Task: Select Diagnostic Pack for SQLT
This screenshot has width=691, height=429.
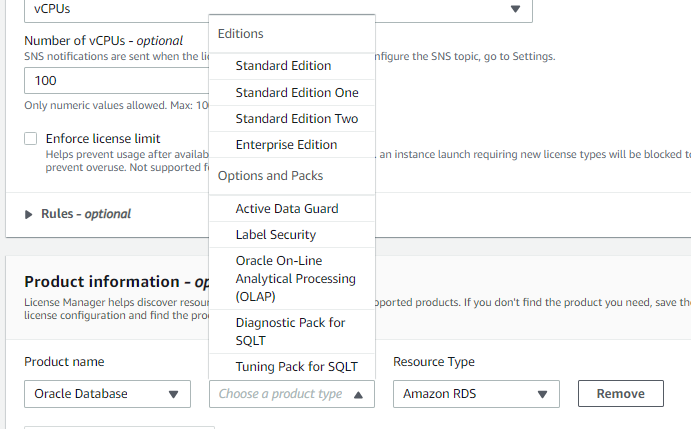Action: click(x=292, y=332)
